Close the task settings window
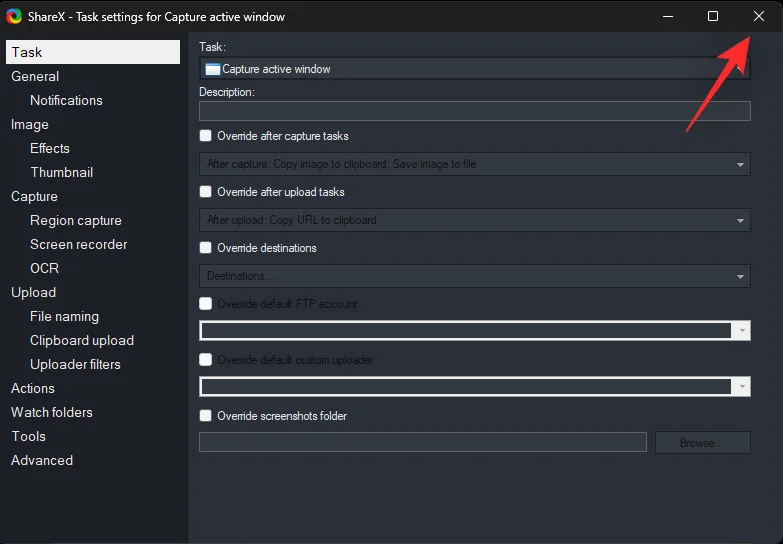The image size is (783, 544). 758,16
